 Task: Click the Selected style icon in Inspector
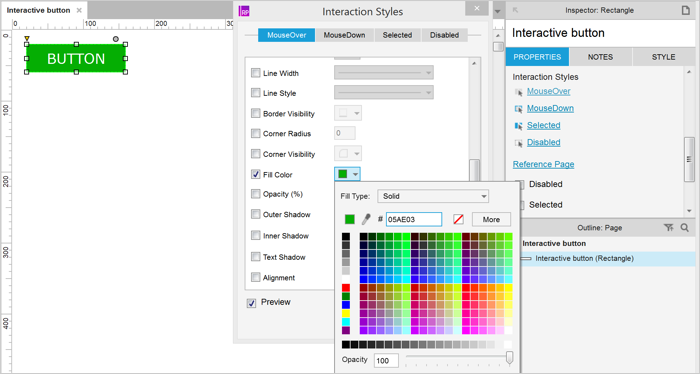click(x=518, y=126)
